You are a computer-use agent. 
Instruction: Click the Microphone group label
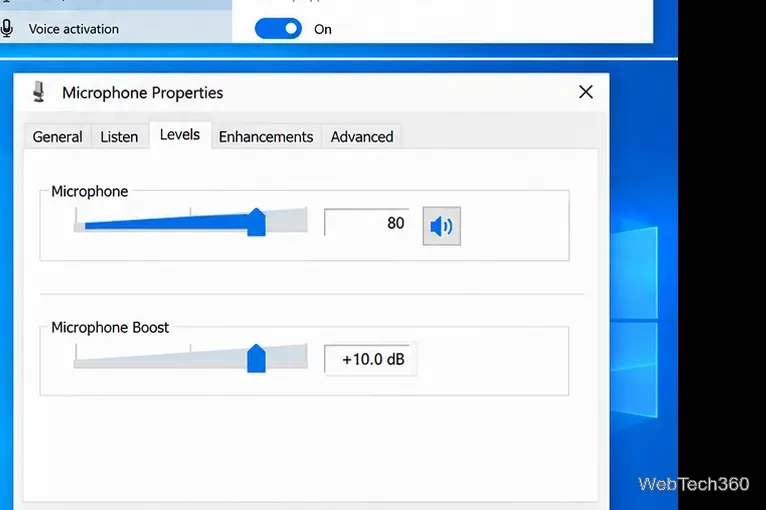(89, 191)
